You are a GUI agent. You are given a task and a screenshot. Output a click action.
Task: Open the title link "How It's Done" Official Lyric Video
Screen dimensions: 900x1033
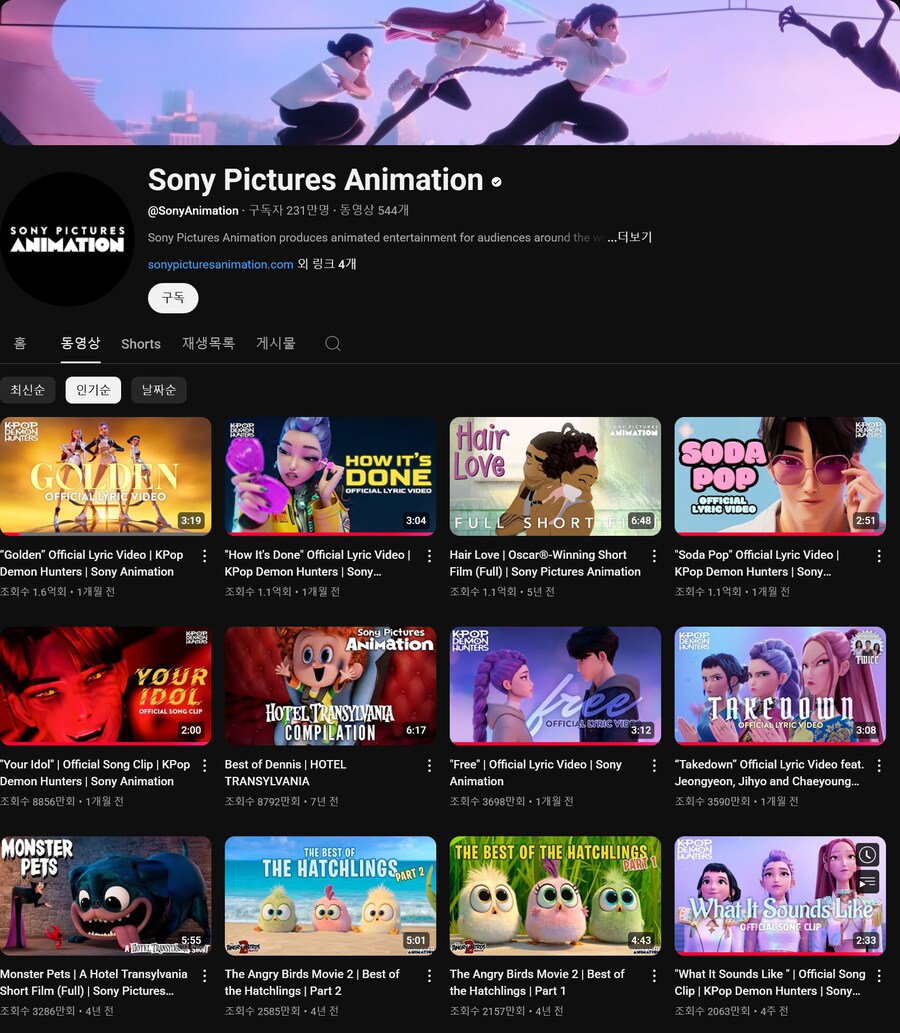[318, 563]
